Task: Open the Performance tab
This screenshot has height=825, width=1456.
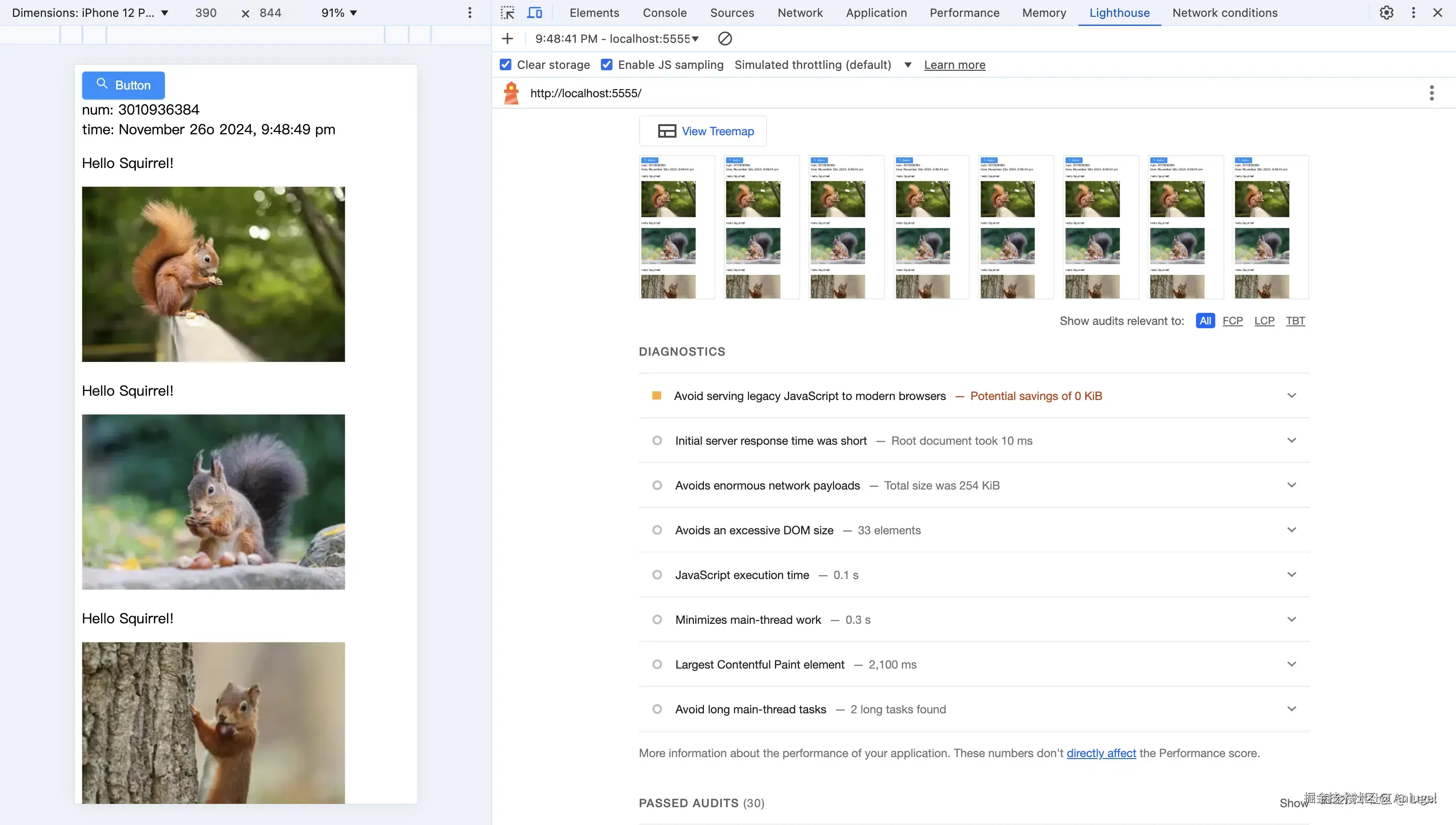Action: pyautogui.click(x=964, y=13)
